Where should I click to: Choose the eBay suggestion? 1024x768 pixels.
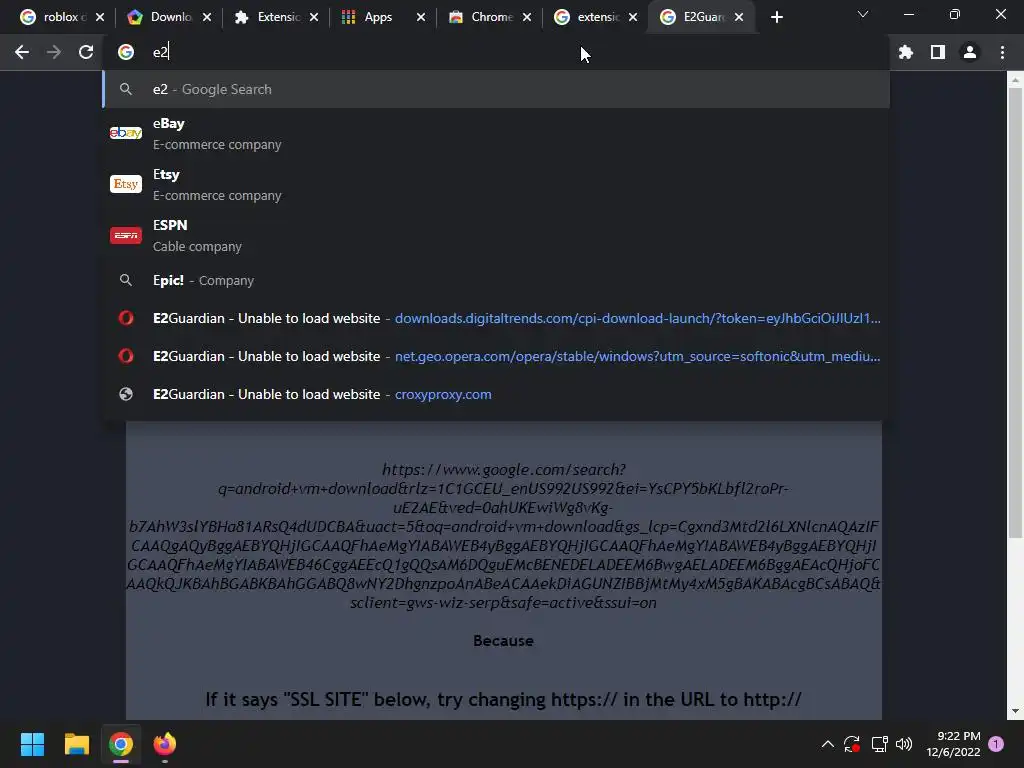[x=496, y=134]
